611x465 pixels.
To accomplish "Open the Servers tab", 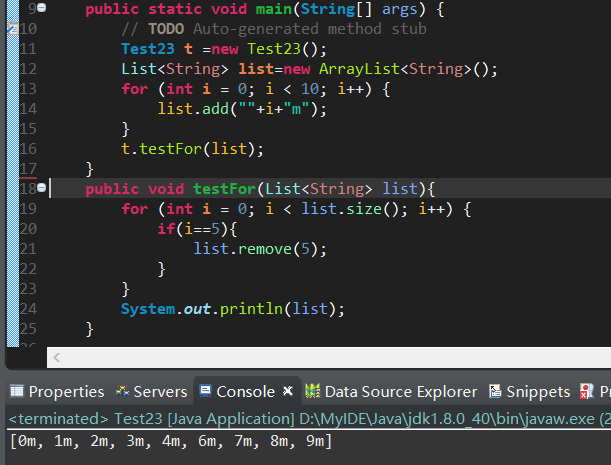I will (x=151, y=391).
